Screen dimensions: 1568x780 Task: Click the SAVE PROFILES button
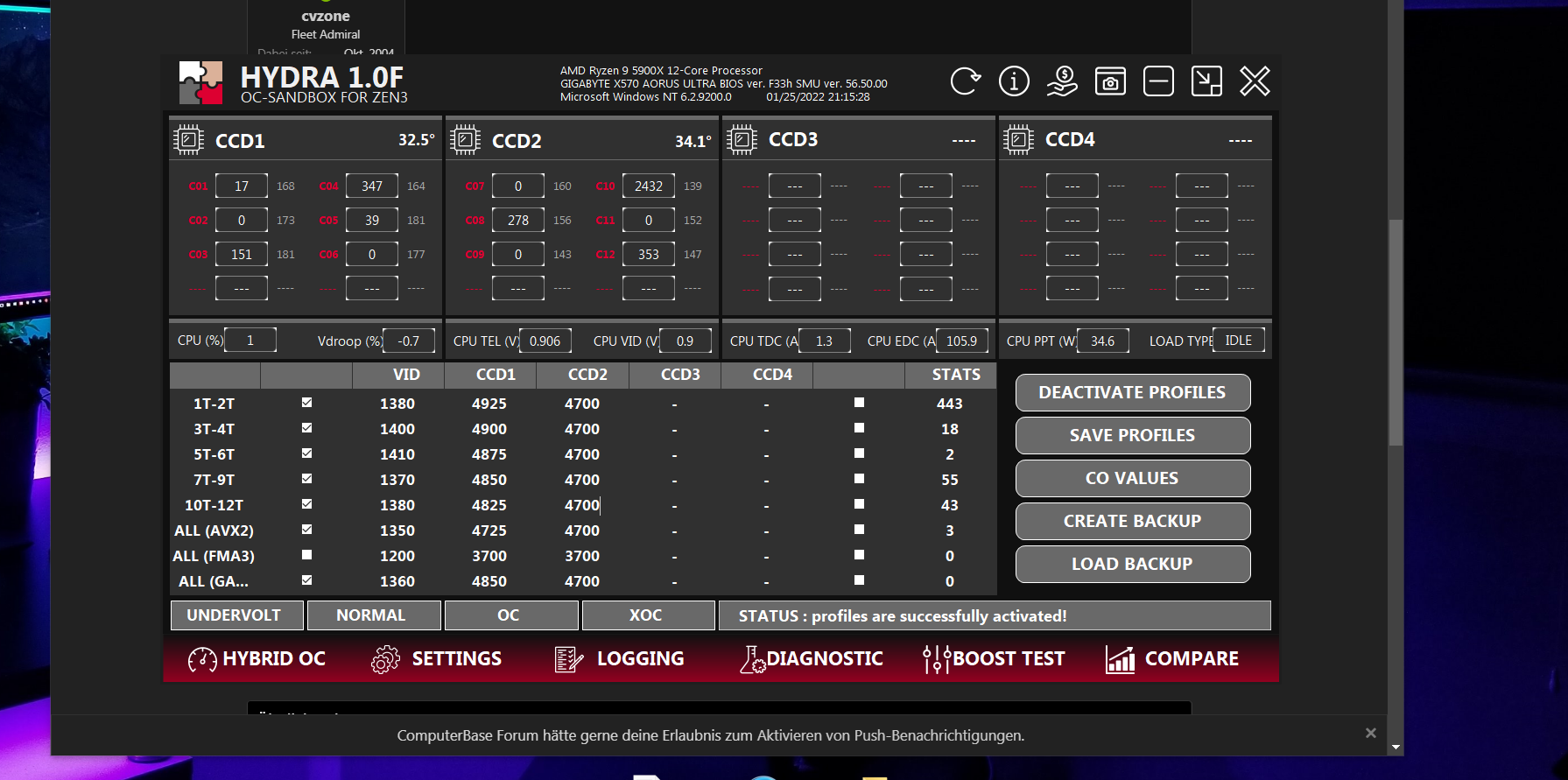tap(1133, 435)
